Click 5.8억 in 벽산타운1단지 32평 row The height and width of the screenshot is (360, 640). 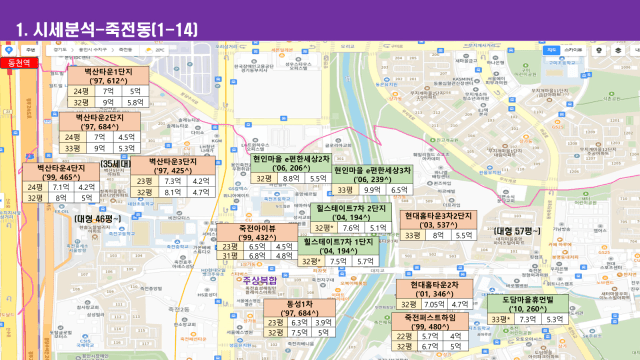pyautogui.click(x=135, y=102)
